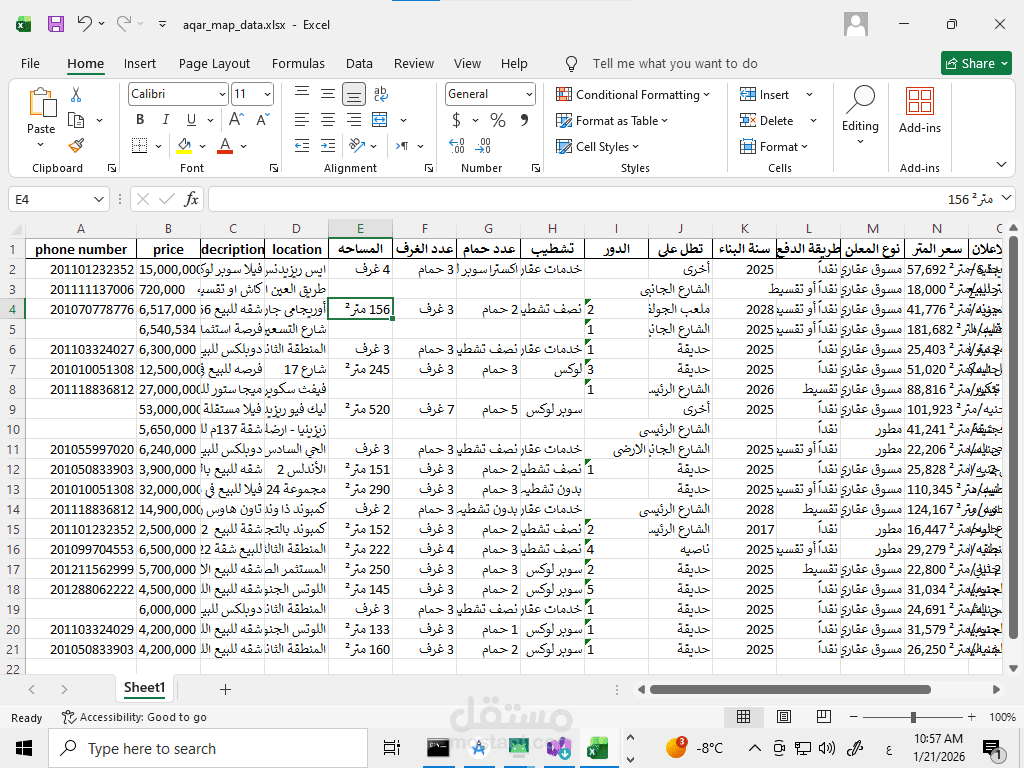Increase indent in Alignment group
The width and height of the screenshot is (1024, 768).
click(x=328, y=146)
